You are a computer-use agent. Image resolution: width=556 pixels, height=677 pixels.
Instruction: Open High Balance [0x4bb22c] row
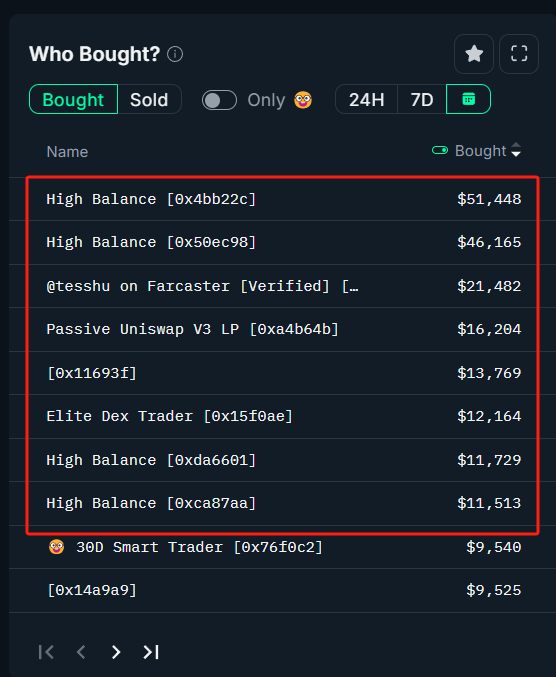pos(283,199)
